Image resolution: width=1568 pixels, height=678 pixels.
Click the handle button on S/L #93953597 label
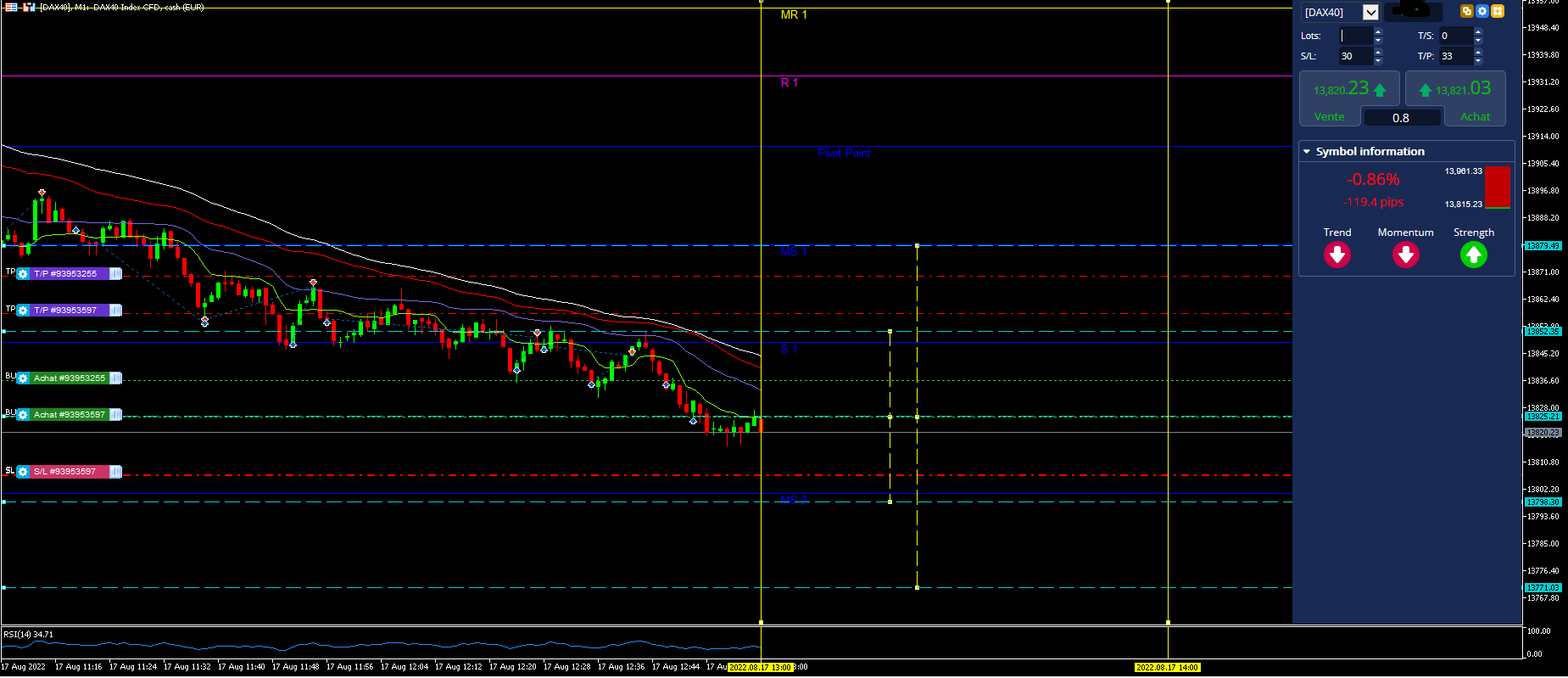[x=115, y=472]
